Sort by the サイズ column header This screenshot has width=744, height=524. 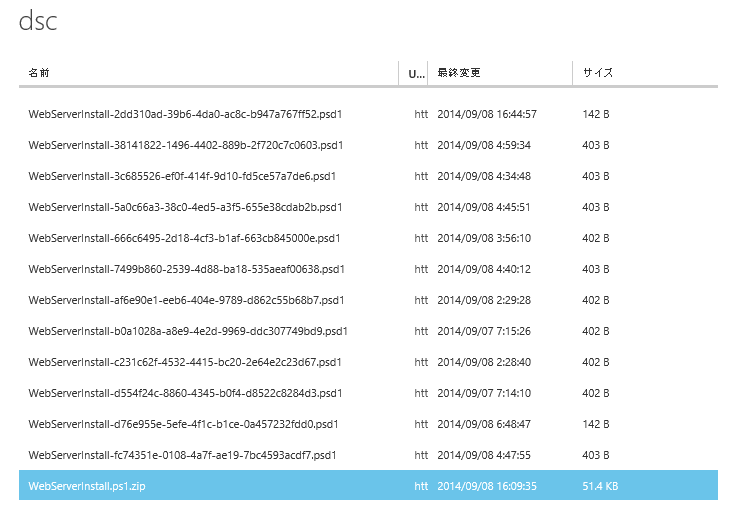598,73
